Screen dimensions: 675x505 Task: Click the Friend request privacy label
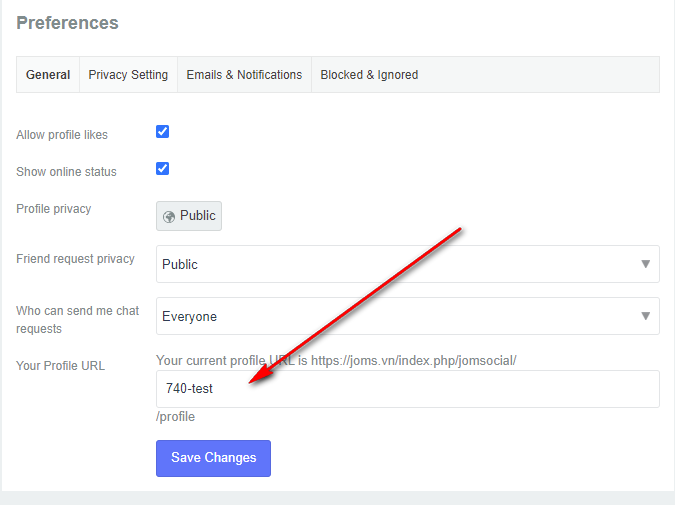pos(75,259)
